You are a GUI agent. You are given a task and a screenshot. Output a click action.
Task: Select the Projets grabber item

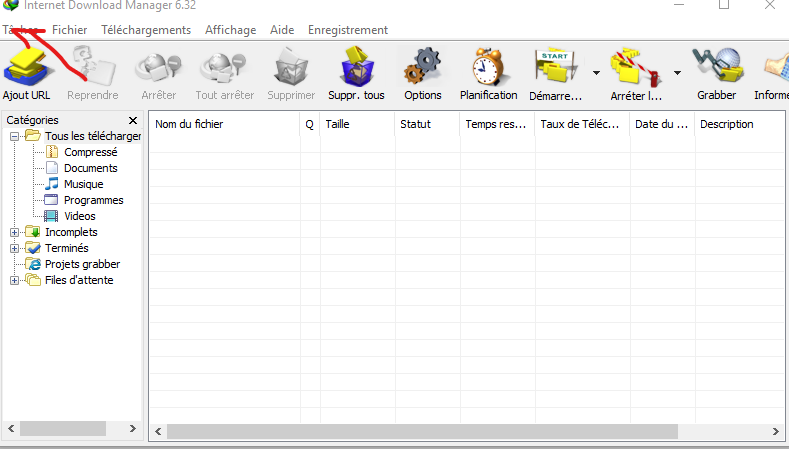tap(83, 264)
